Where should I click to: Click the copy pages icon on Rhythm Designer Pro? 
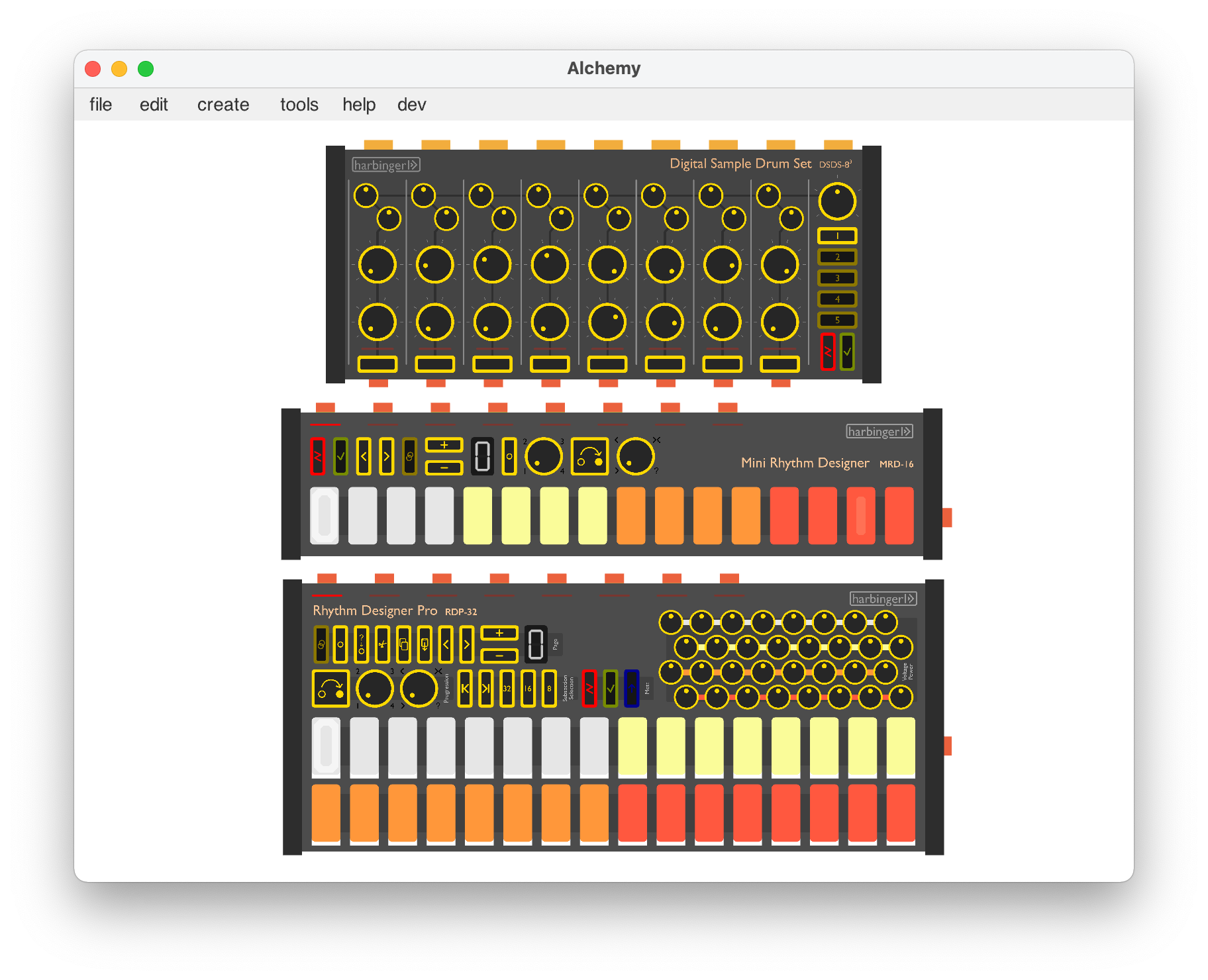(403, 644)
